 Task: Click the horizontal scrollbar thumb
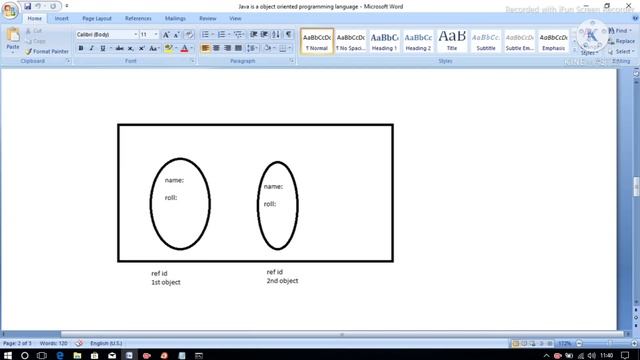pyautogui.click(x=342, y=334)
